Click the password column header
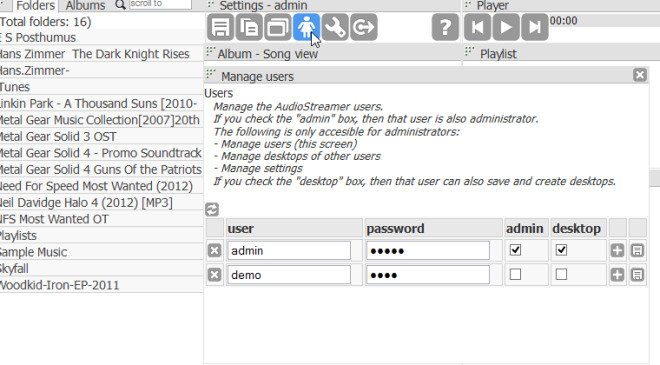The height and width of the screenshot is (365, 660). 434,228
